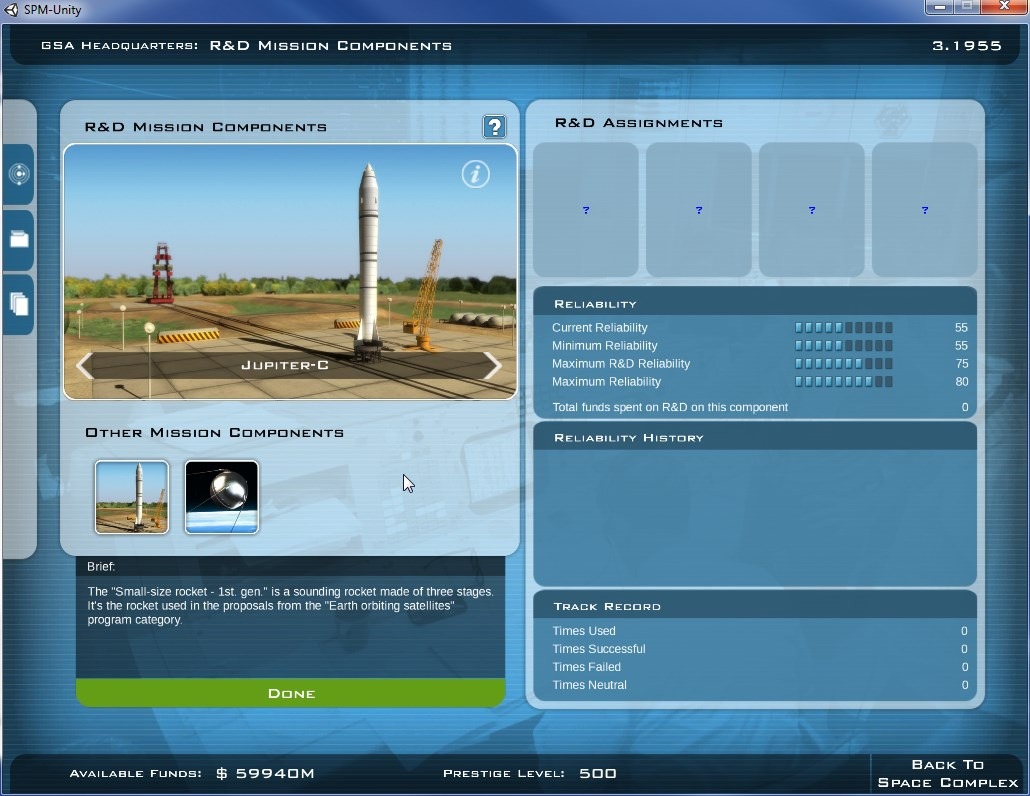Click the third R&D assignment slot
Viewport: 1030px width, 796px height.
[811, 210]
